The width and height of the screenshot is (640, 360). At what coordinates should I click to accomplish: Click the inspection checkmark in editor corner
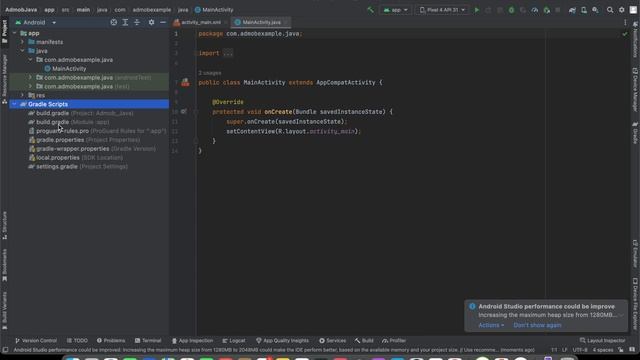[x=624, y=34]
